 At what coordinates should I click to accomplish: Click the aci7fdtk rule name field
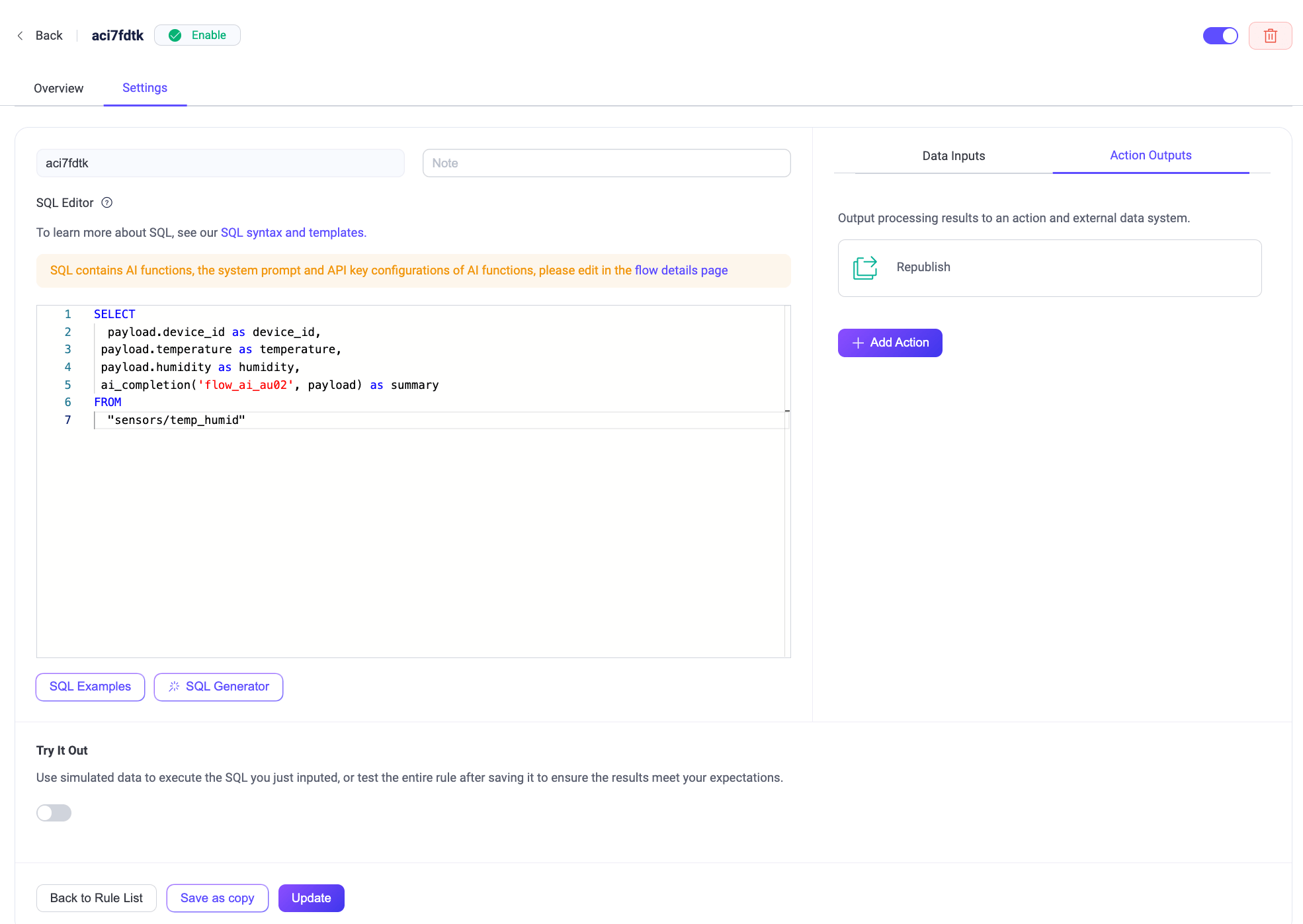[x=220, y=163]
